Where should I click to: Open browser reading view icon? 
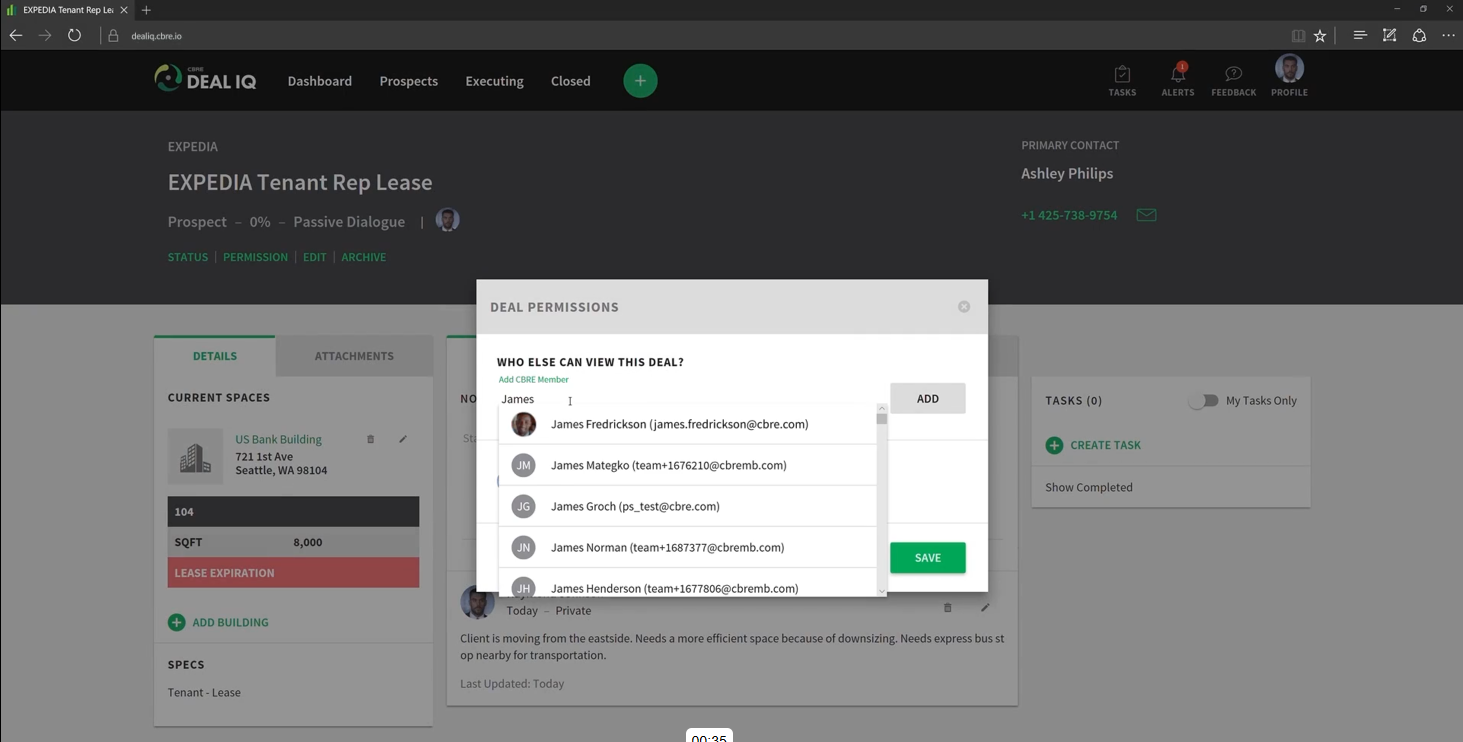[1298, 35]
